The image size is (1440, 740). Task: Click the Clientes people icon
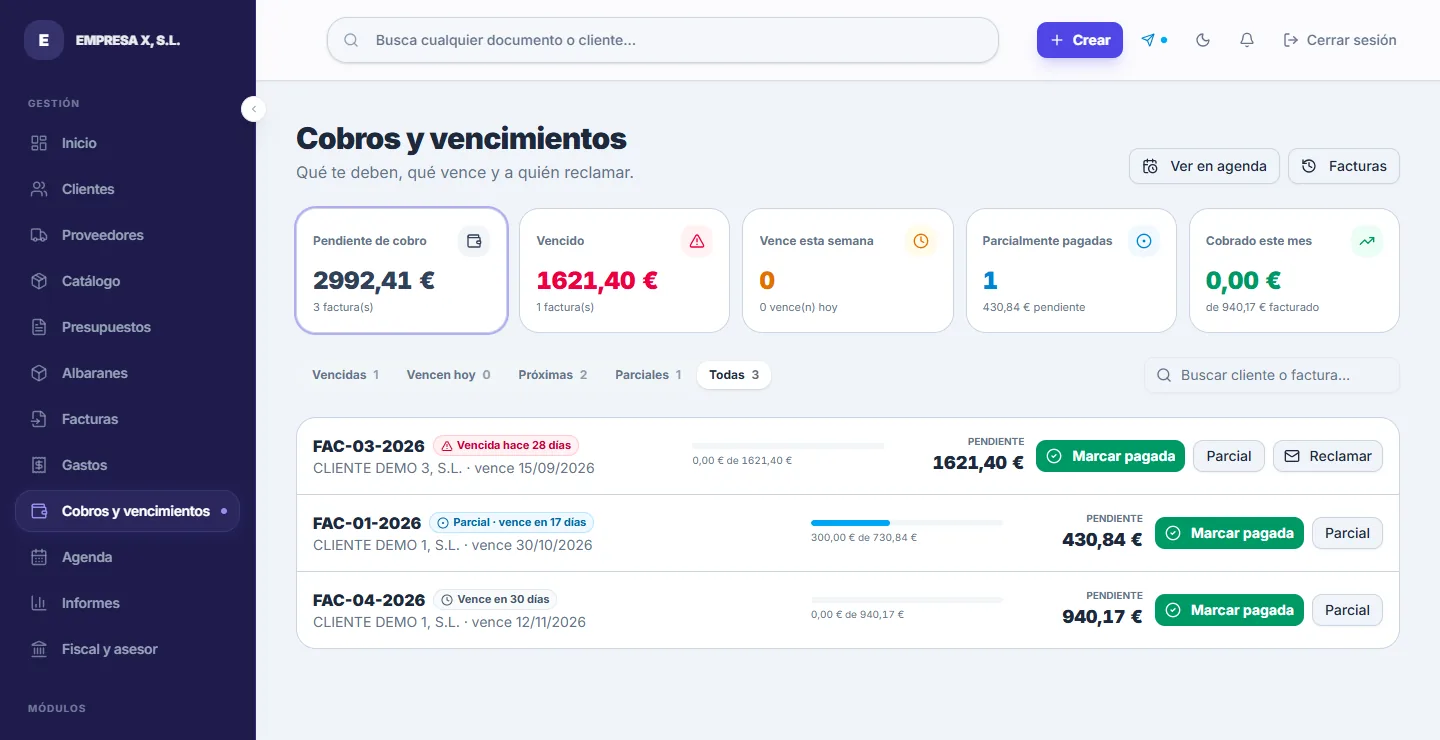point(39,189)
